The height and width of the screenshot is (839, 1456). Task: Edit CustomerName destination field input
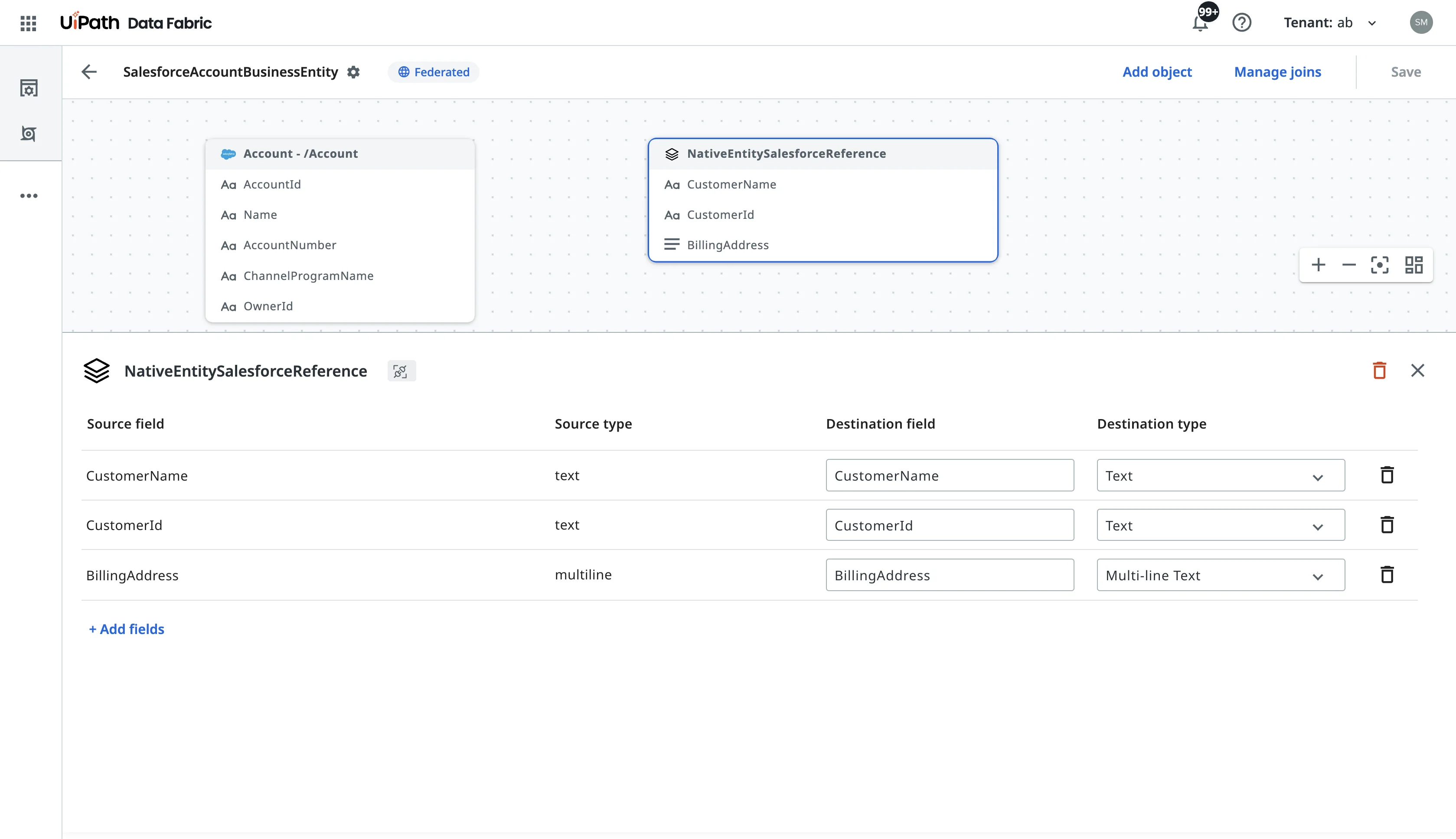coord(949,475)
